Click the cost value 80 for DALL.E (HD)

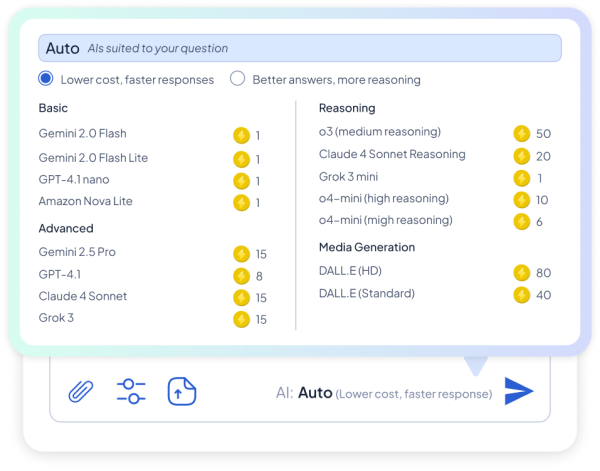pos(543,273)
